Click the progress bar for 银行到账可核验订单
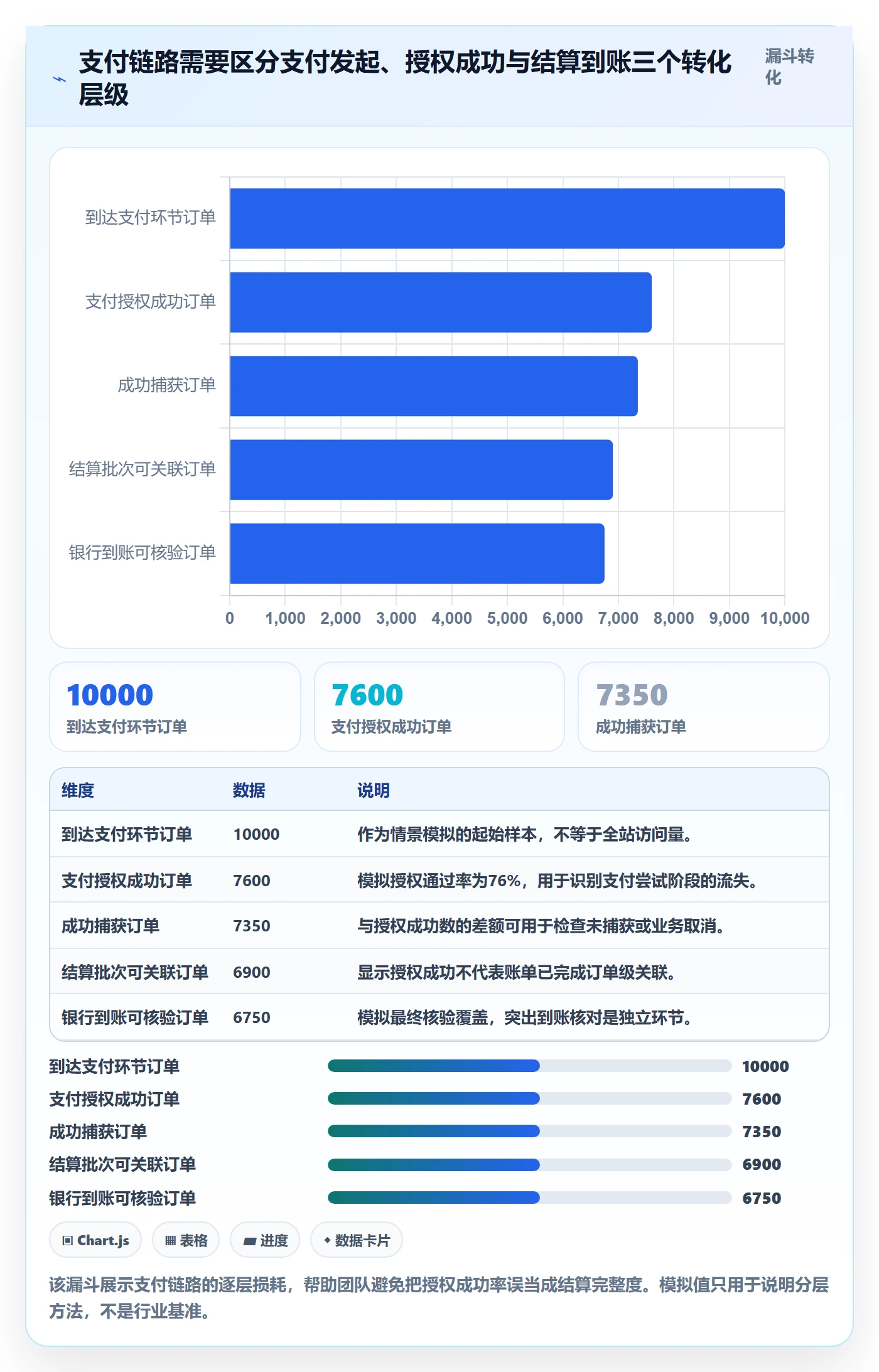Screen dimensions: 879x1372 (530, 1198)
